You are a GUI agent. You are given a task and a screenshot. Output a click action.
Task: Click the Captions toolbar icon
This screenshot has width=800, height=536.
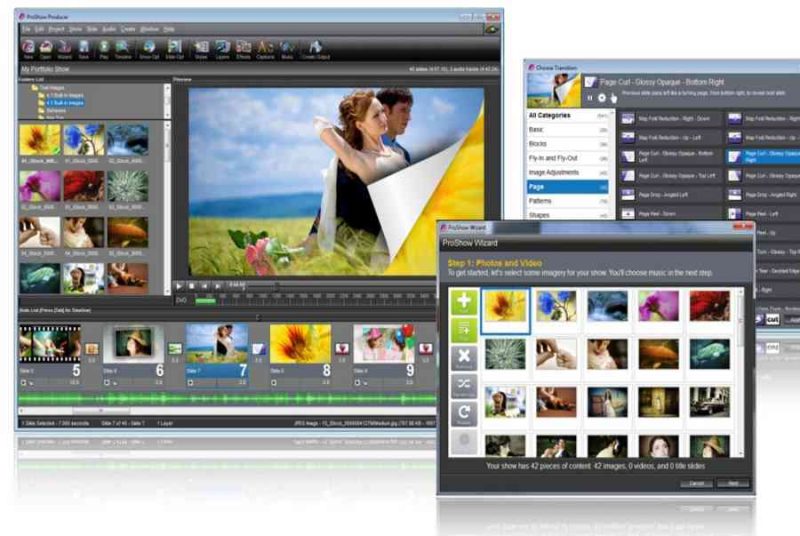(265, 48)
